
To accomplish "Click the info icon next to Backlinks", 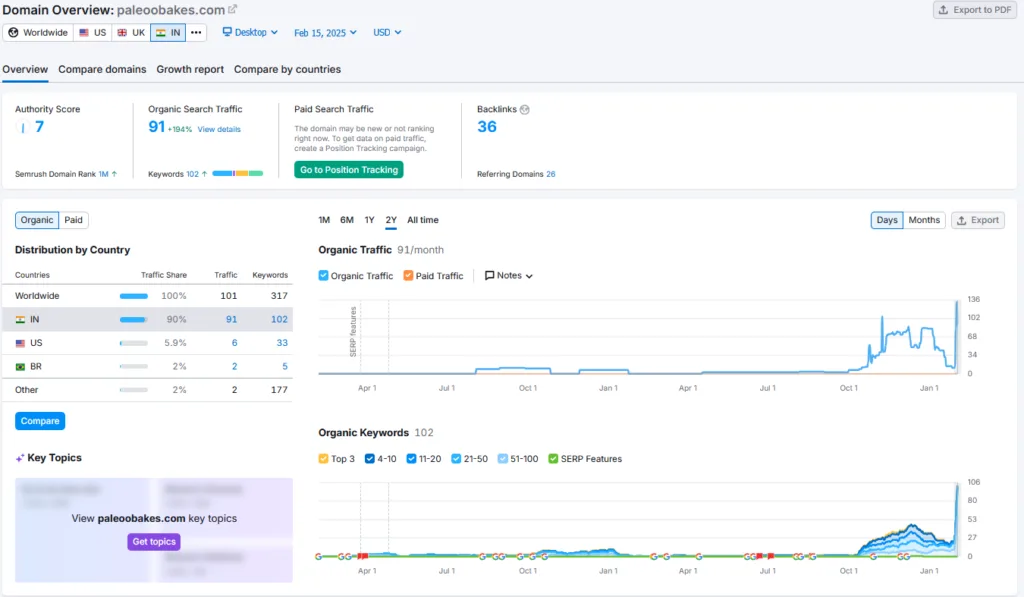I will click(x=524, y=110).
